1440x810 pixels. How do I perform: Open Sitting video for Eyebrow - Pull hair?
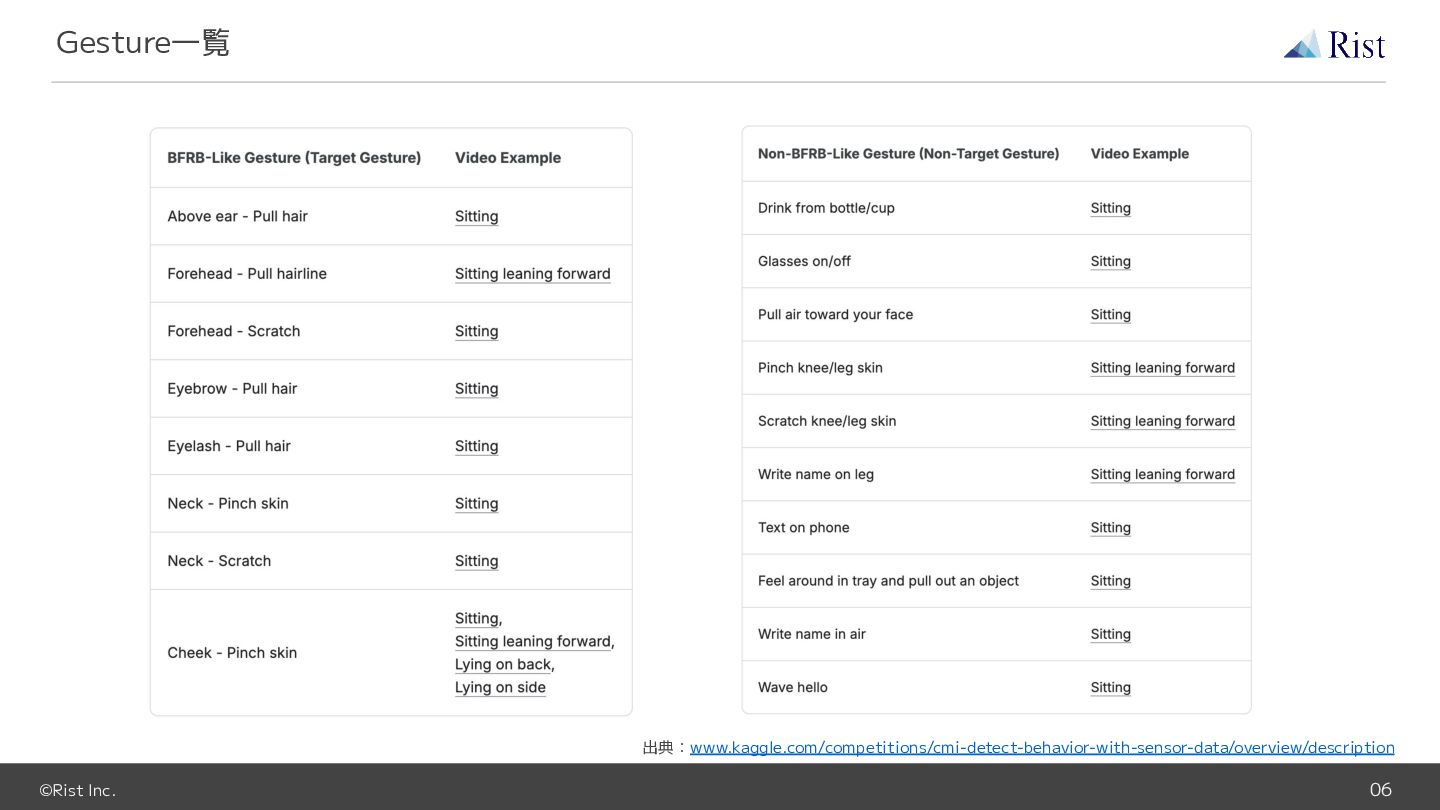476,389
